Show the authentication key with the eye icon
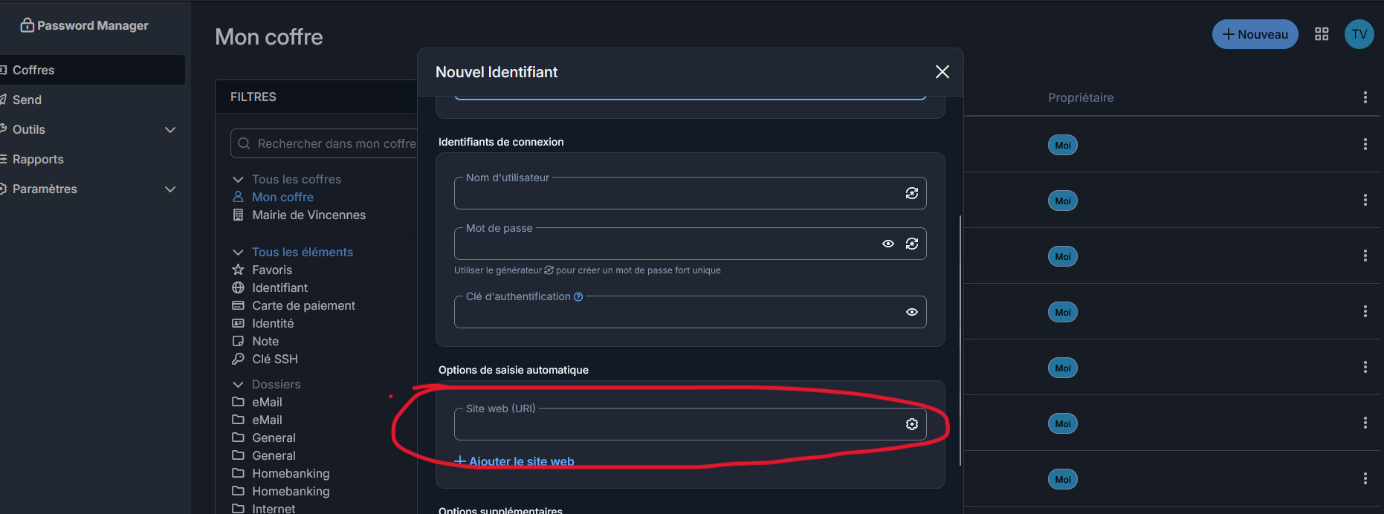 (x=912, y=312)
